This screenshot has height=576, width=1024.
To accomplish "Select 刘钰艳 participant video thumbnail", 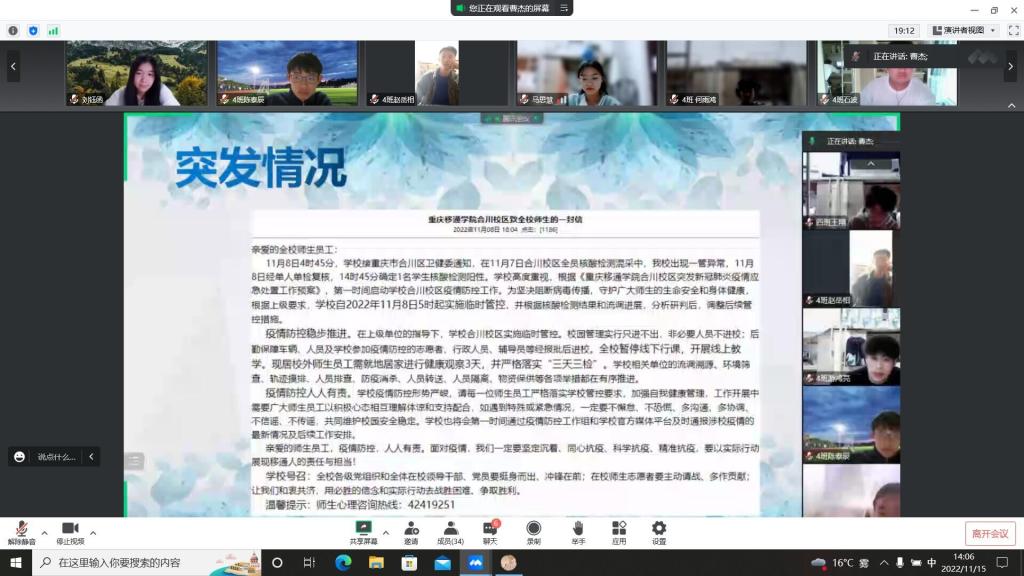I will tap(136, 73).
